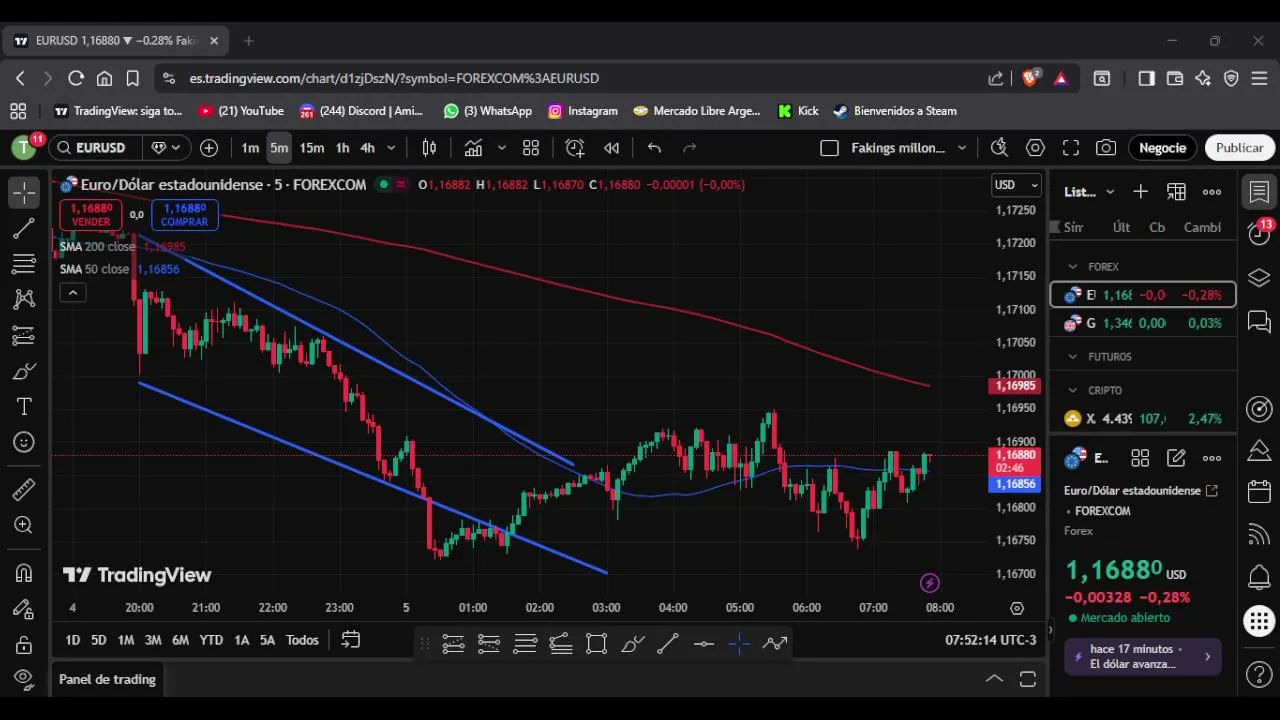Hide all drawings with eye icon
This screenshot has width=1280, height=720.
pyautogui.click(x=24, y=679)
